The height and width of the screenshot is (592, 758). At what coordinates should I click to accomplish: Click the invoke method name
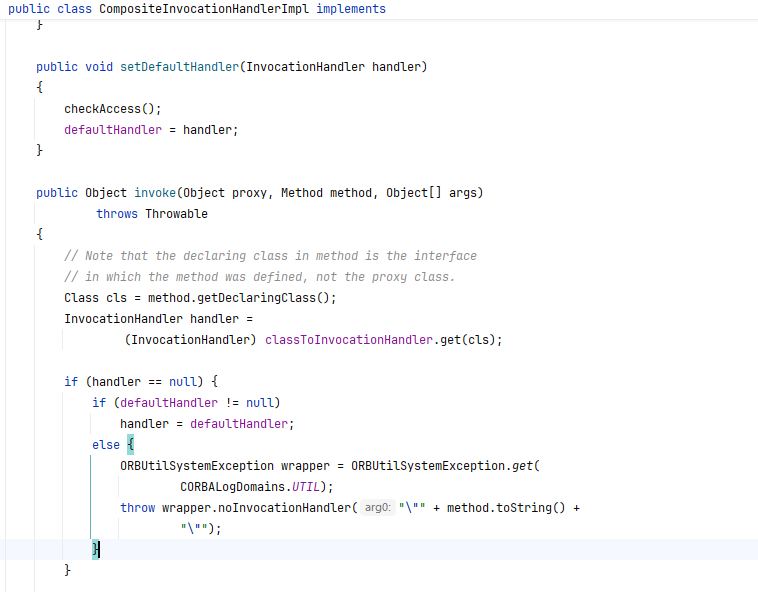click(155, 193)
